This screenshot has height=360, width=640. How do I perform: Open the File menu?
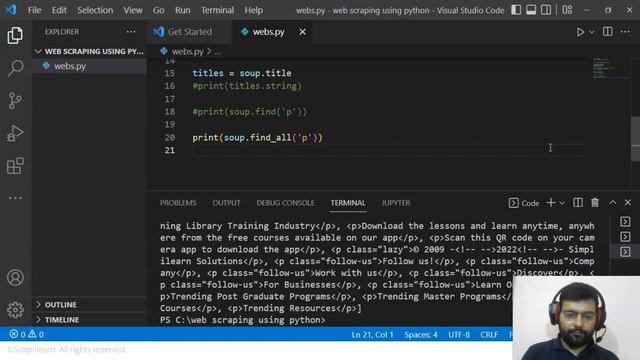tap(34, 10)
